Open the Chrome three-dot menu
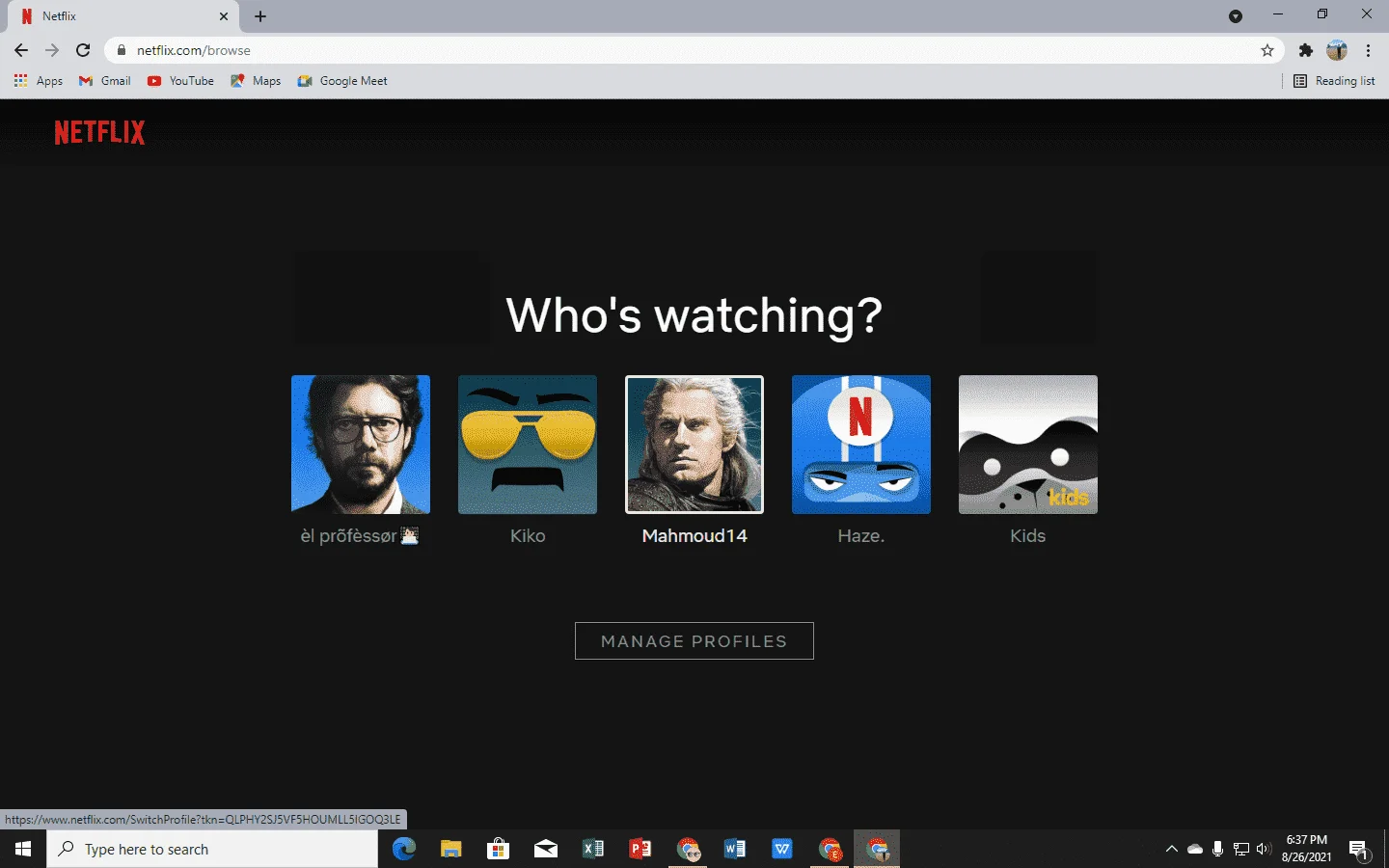 point(1368,50)
